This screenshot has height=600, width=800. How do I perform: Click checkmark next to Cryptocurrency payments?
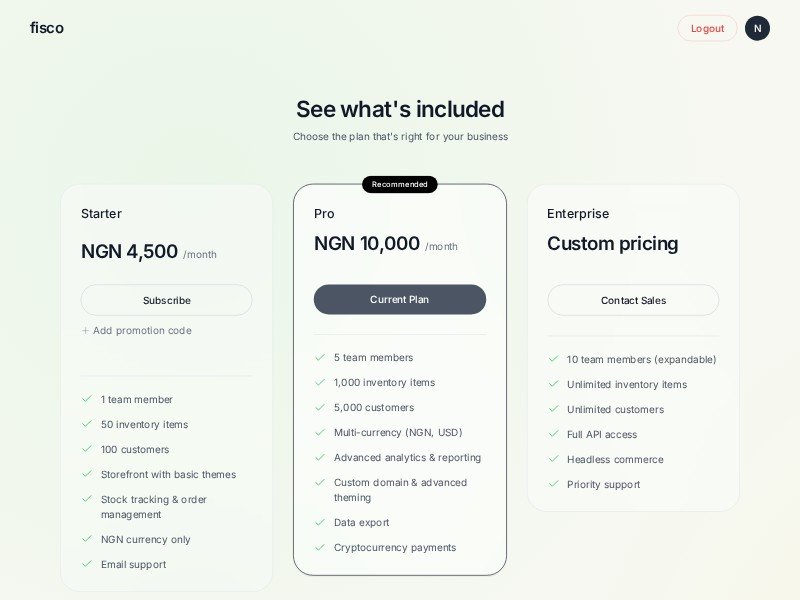[x=320, y=547]
